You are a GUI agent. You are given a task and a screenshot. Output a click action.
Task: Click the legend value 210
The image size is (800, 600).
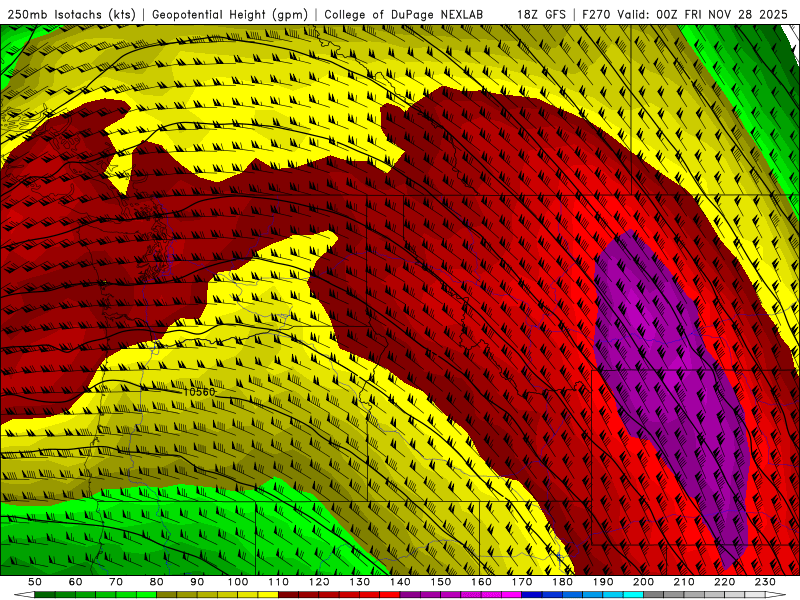click(684, 582)
